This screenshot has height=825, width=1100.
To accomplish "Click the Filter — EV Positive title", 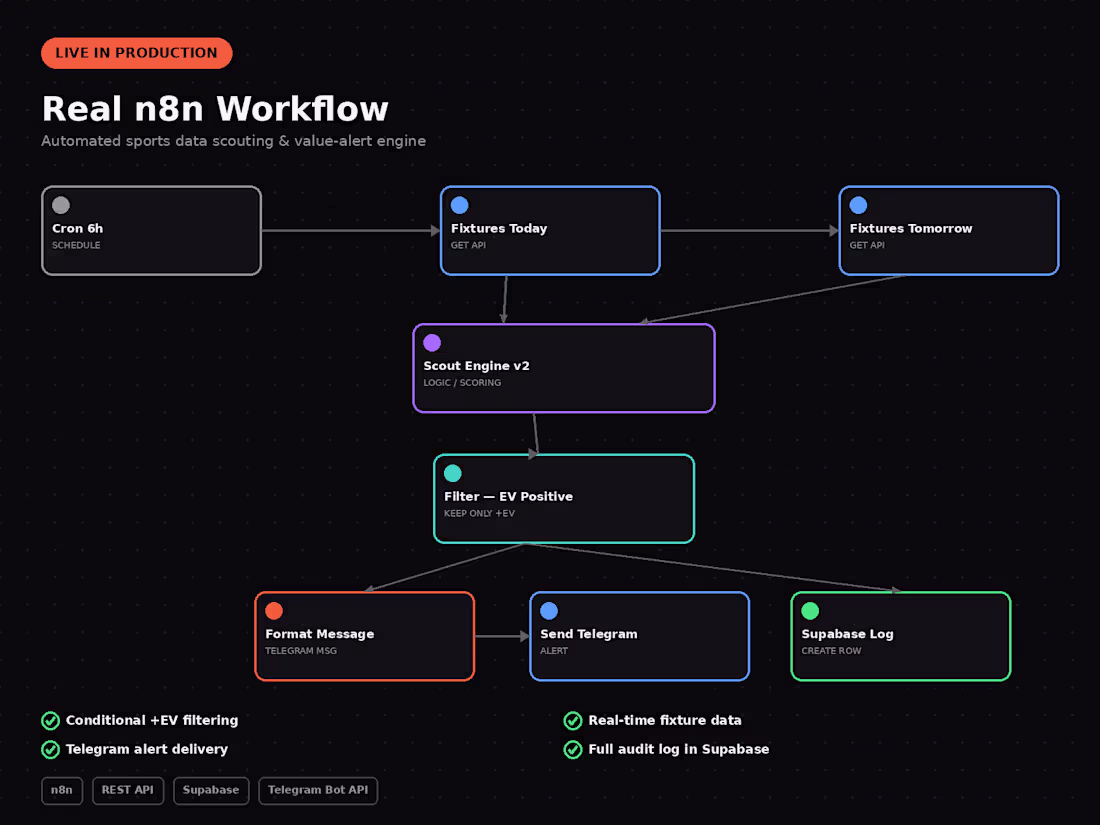I will click(x=509, y=496).
